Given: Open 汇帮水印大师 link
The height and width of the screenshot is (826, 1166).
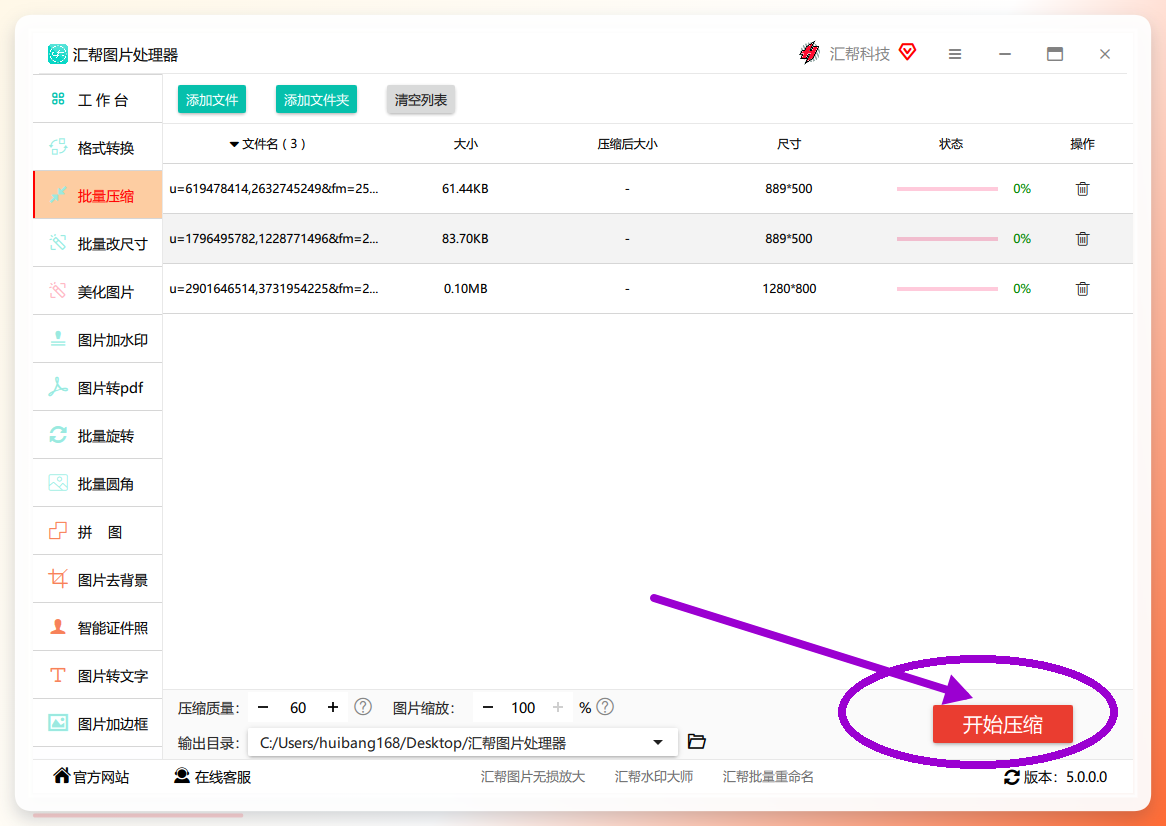Looking at the screenshot, I should [x=654, y=777].
